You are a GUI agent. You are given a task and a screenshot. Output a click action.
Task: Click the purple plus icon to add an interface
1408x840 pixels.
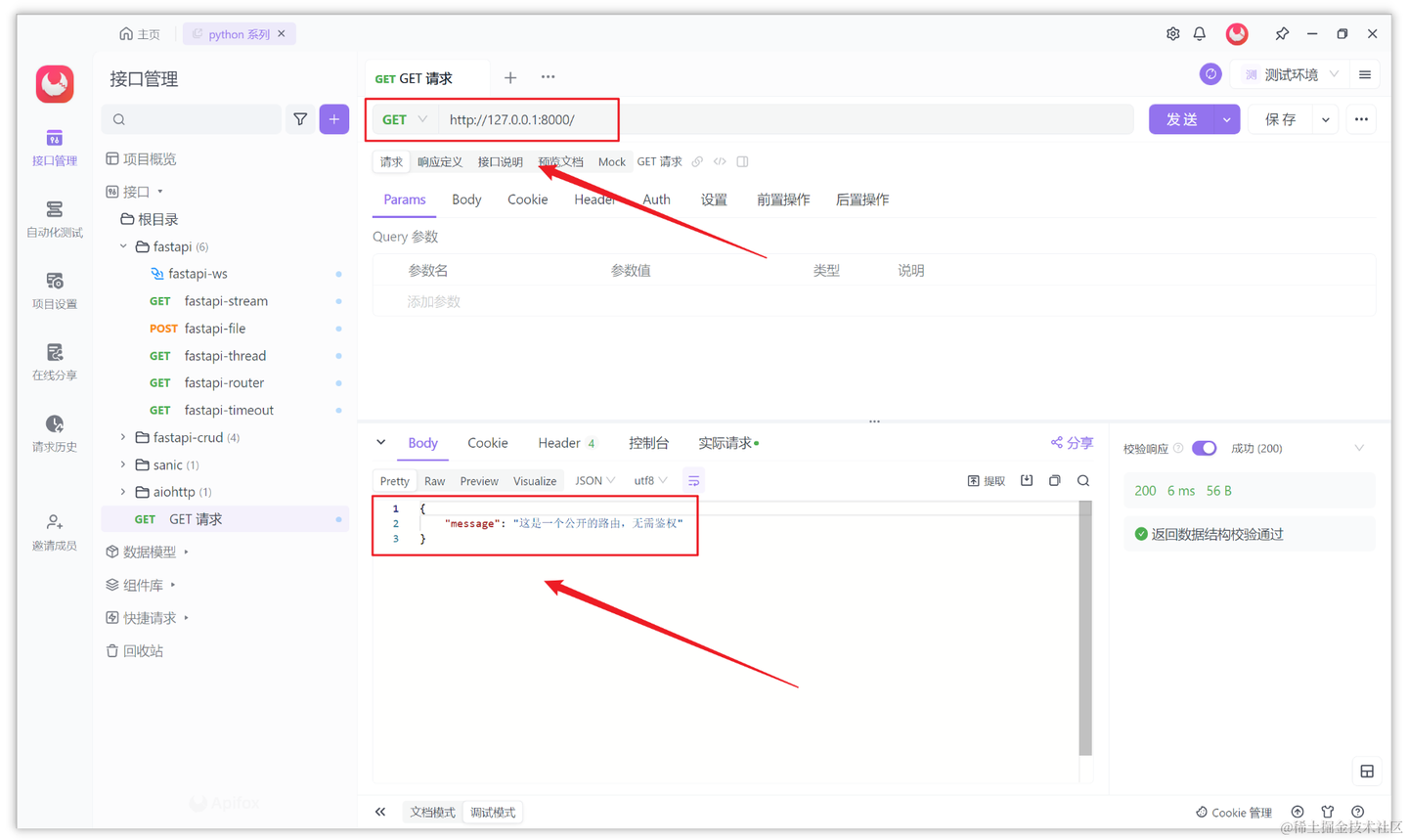tap(333, 117)
